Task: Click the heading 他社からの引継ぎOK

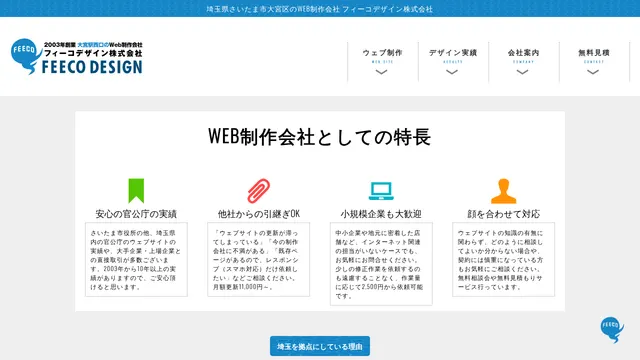Action: pyautogui.click(x=259, y=214)
